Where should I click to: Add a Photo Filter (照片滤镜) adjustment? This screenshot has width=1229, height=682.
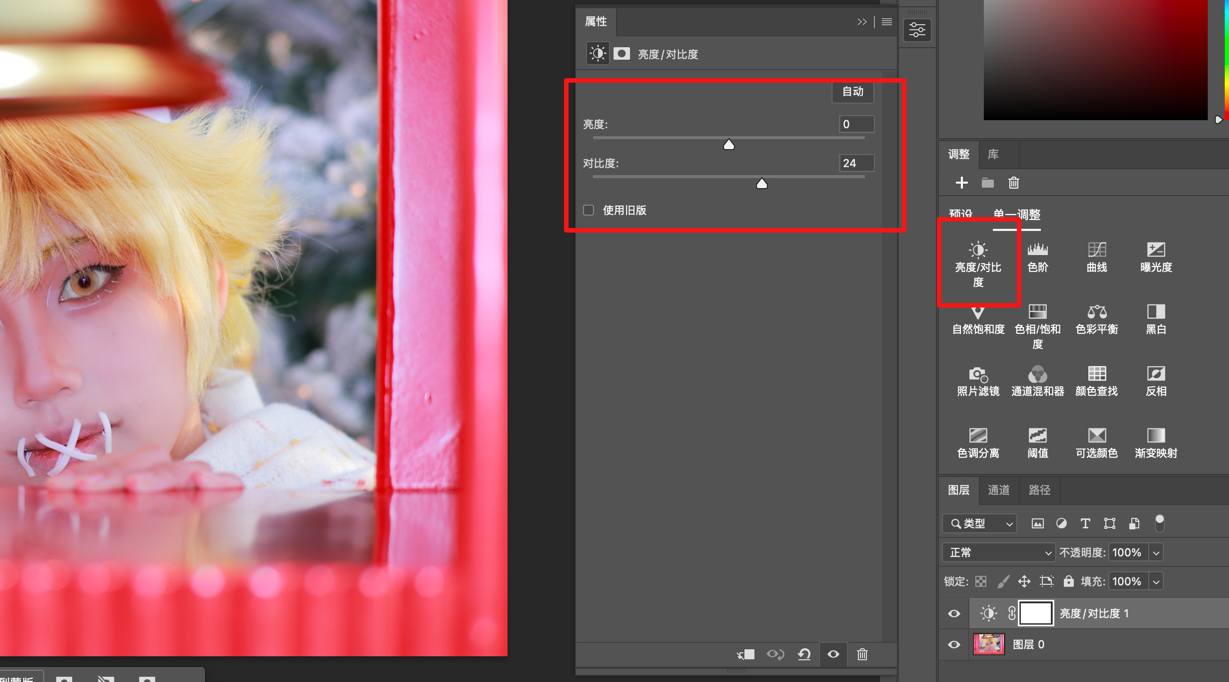977,381
